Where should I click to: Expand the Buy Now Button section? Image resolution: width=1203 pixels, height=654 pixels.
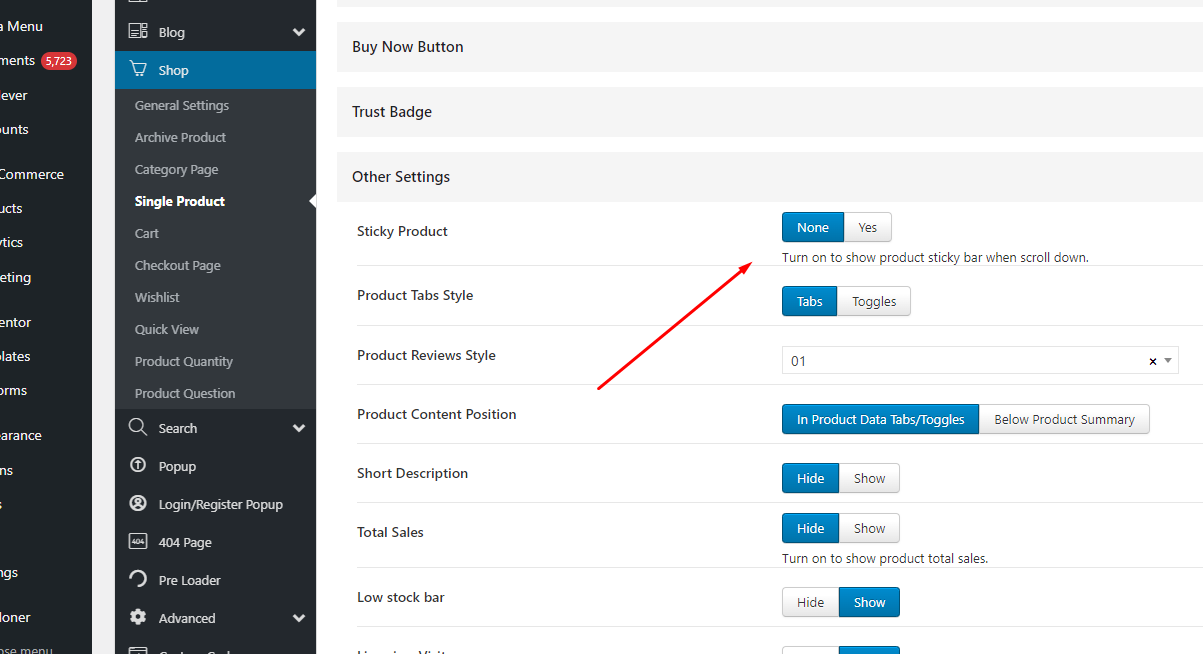pos(770,47)
